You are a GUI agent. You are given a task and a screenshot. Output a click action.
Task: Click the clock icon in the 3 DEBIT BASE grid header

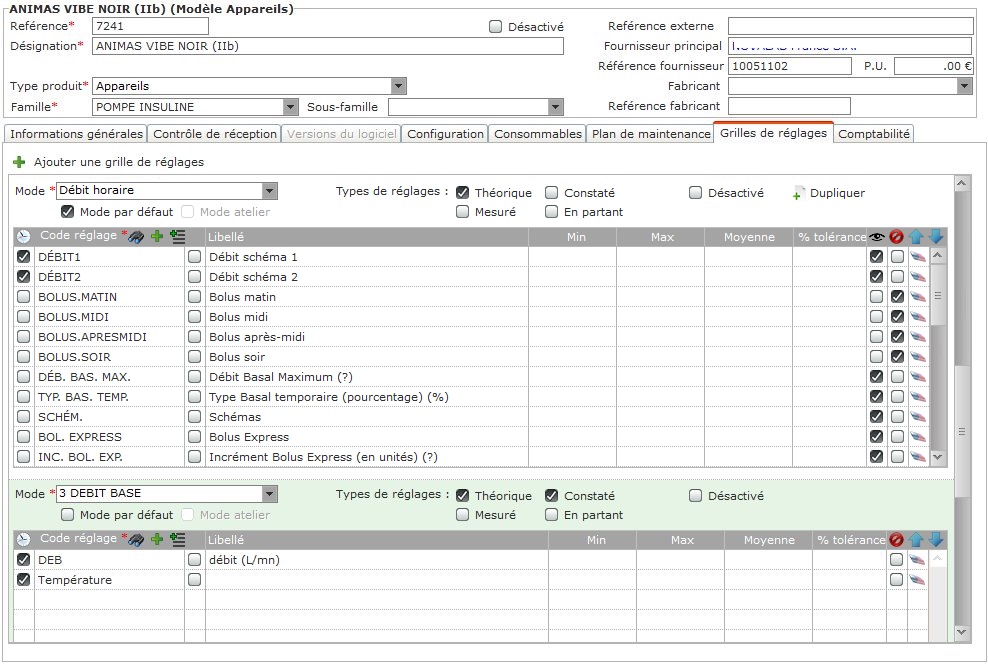click(x=23, y=540)
